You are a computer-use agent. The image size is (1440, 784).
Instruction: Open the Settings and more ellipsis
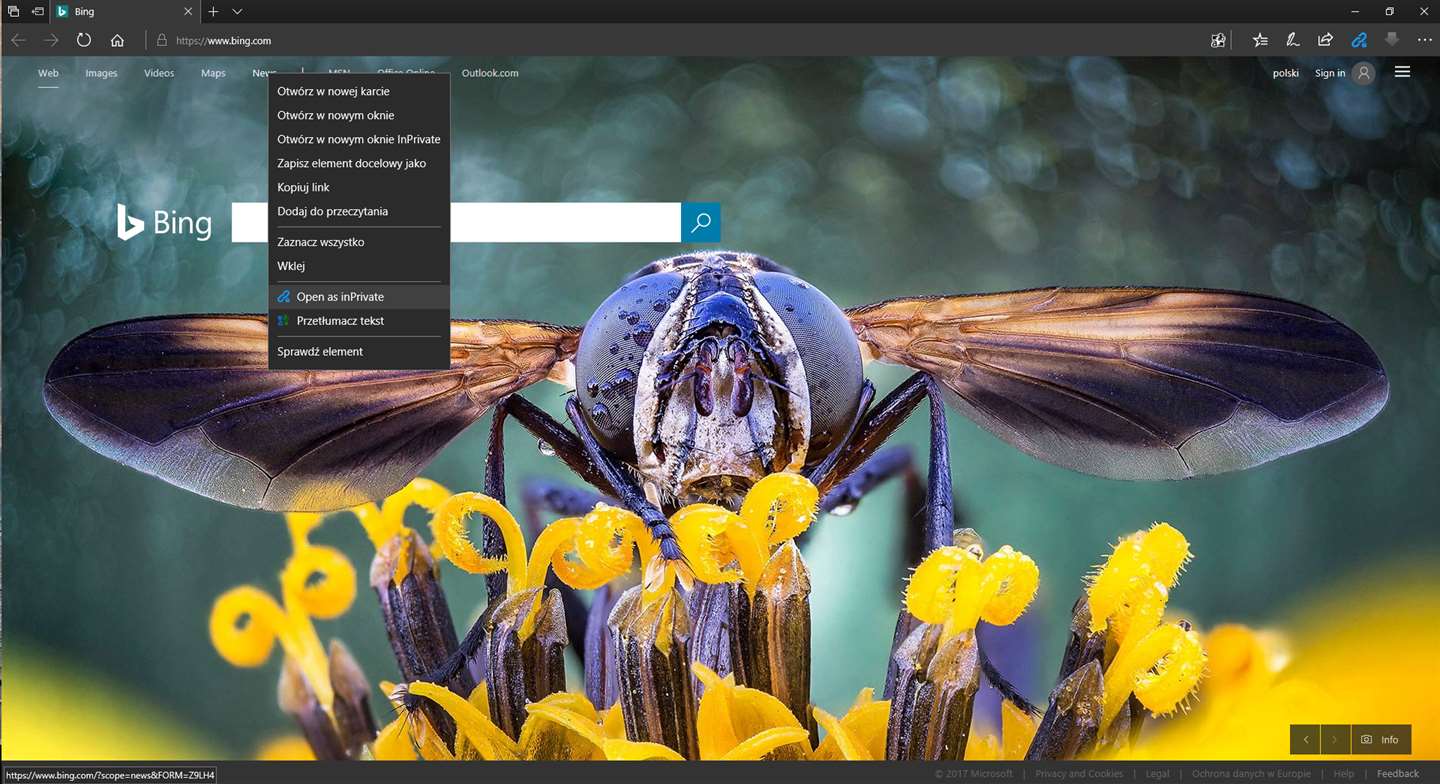click(1425, 40)
